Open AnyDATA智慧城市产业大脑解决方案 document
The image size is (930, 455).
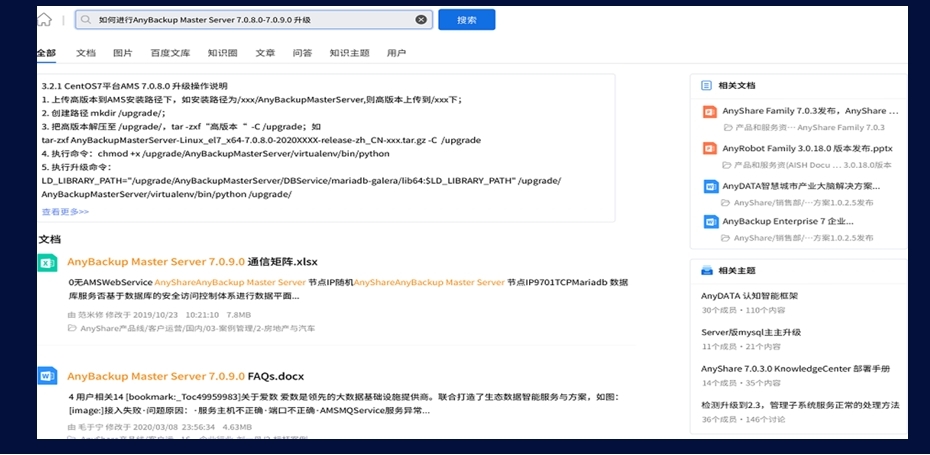click(801, 186)
